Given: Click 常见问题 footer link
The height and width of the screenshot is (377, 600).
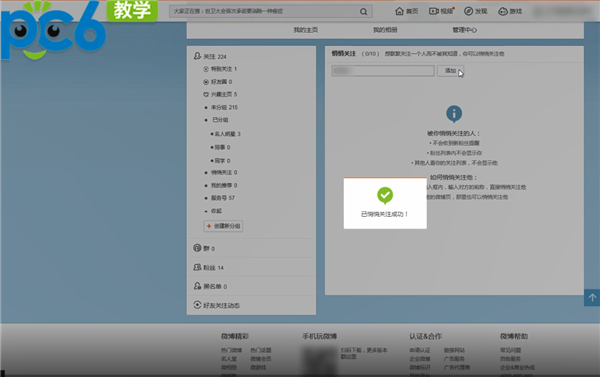Looking at the screenshot, I should (510, 350).
